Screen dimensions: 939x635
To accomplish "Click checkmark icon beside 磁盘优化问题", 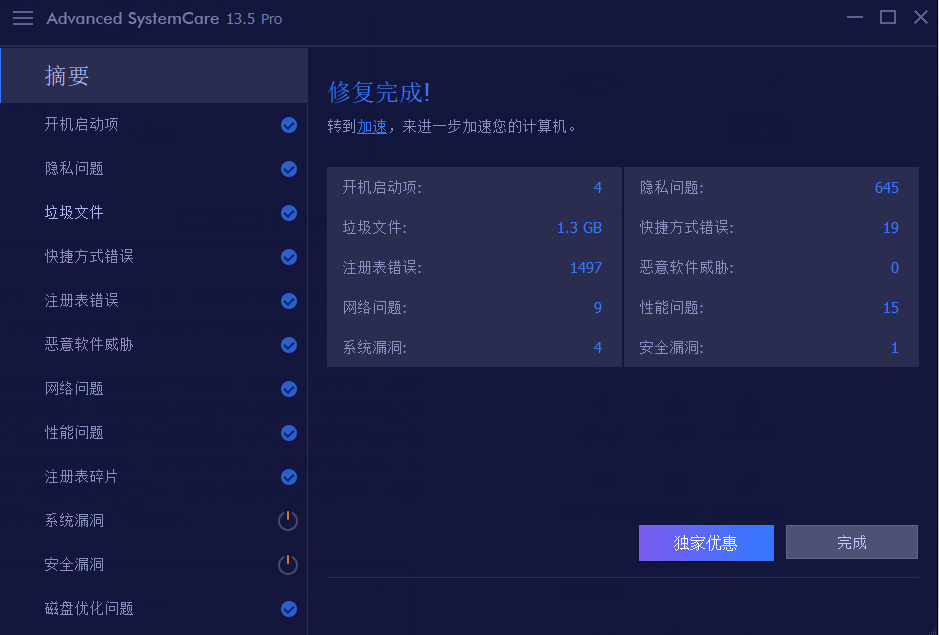I will (x=289, y=609).
